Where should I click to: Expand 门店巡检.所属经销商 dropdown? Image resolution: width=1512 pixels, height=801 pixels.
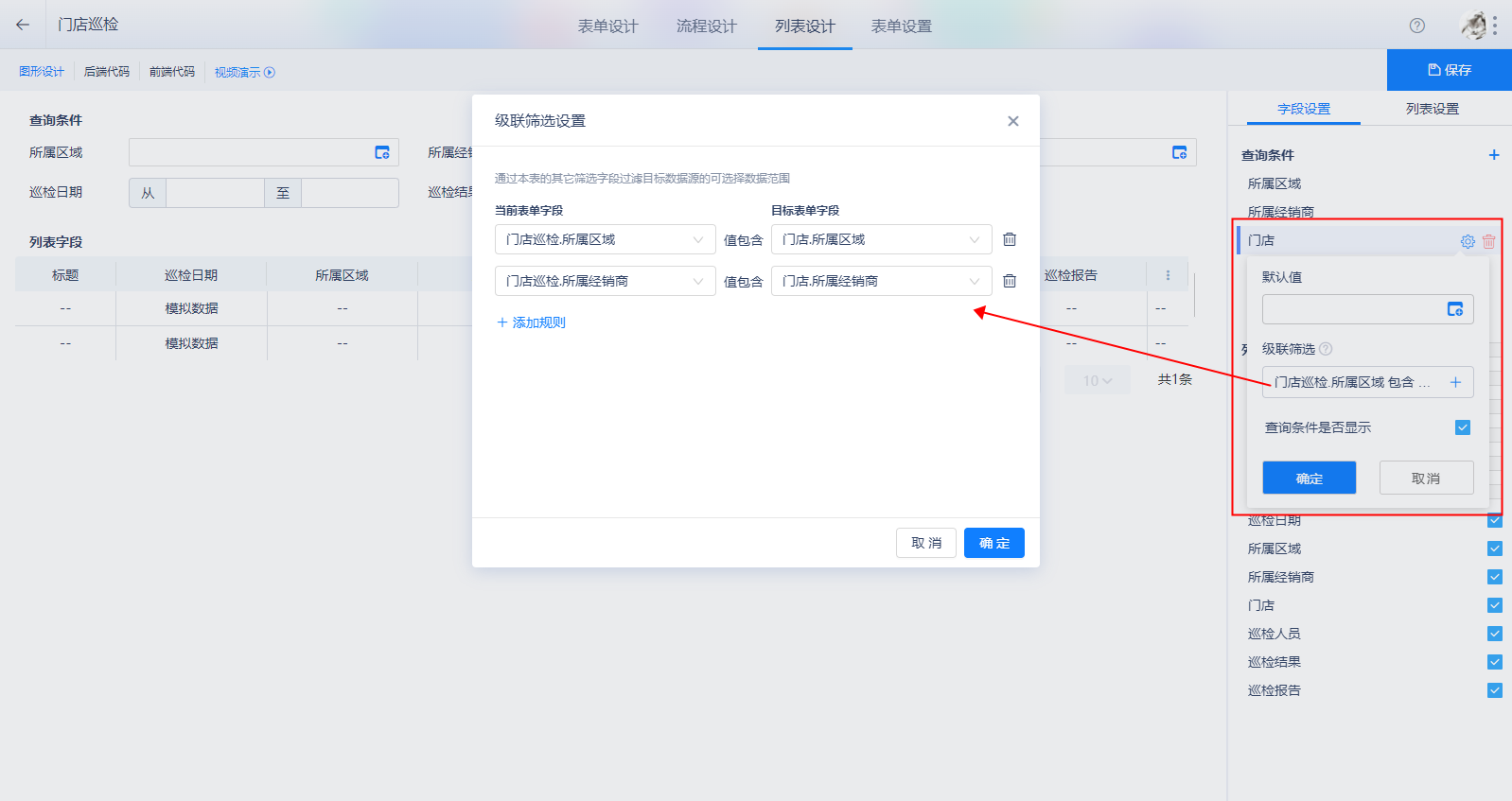tap(606, 281)
